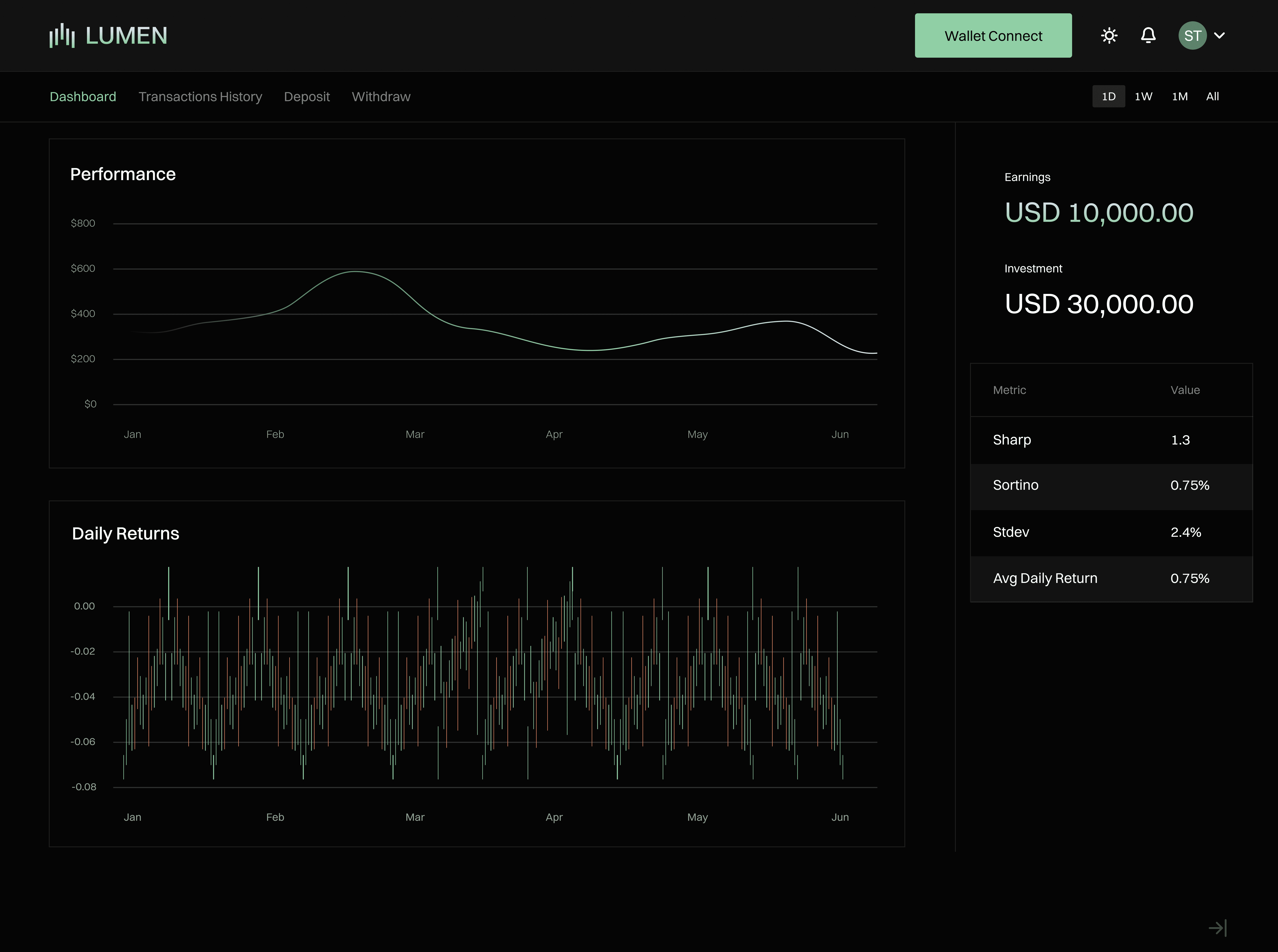Screen dimensions: 1278x952
Task: Click the LUMEN logo icon
Action: 62,36
